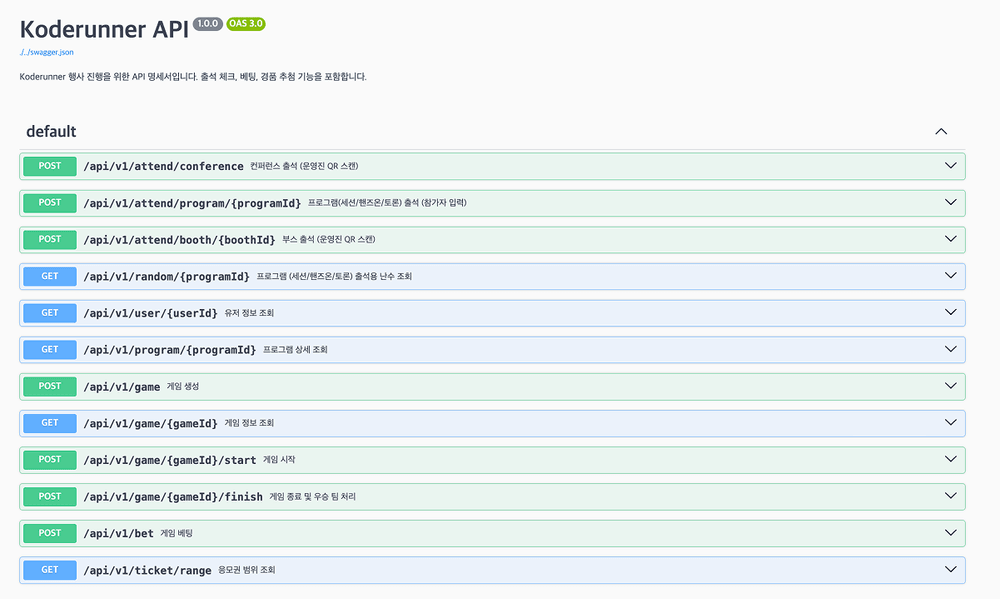Expand chevron on game/{gameId} GET row
Image resolution: width=1000 pixels, height=599 pixels.
click(951, 423)
